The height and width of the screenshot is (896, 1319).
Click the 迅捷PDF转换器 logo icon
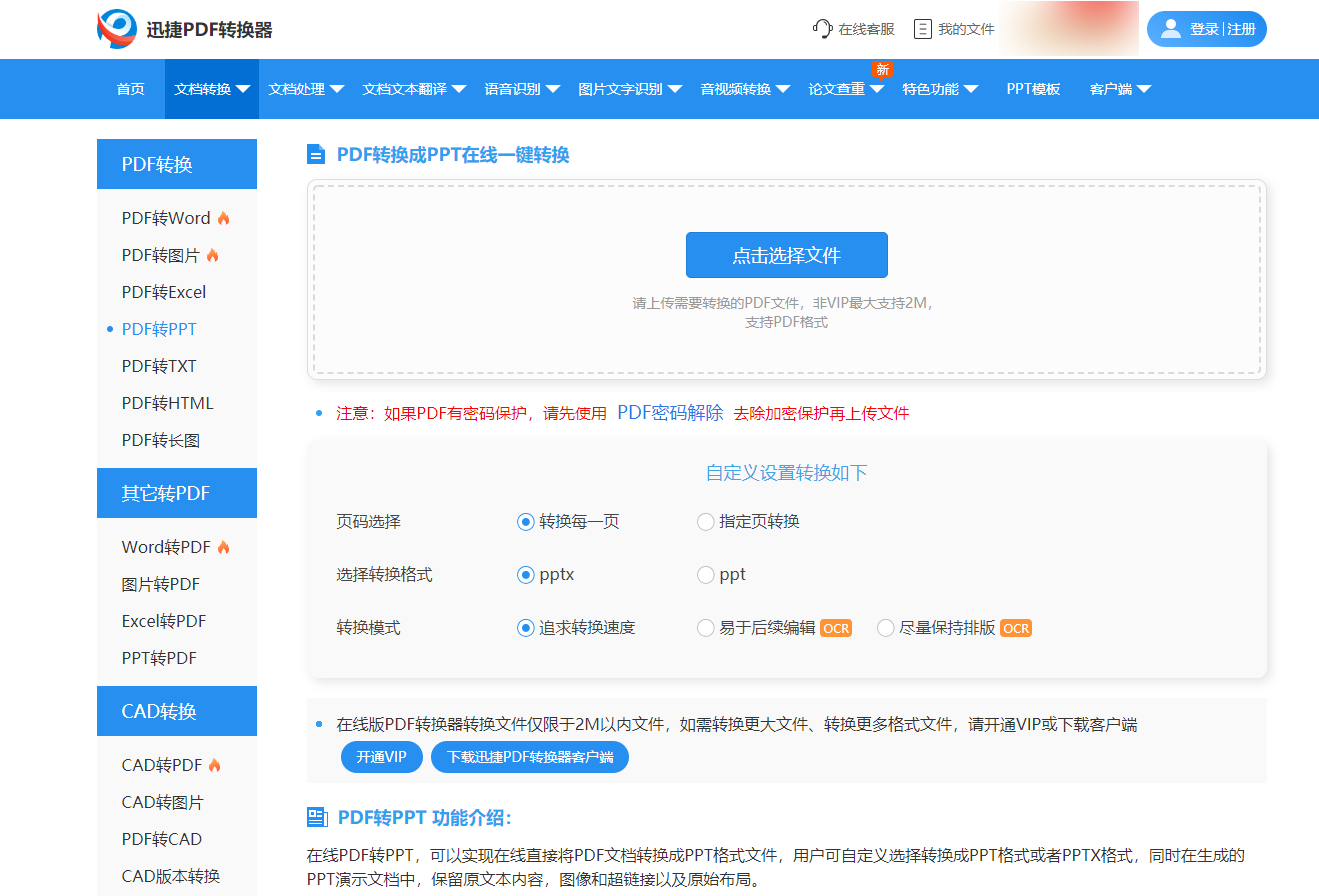(117, 29)
